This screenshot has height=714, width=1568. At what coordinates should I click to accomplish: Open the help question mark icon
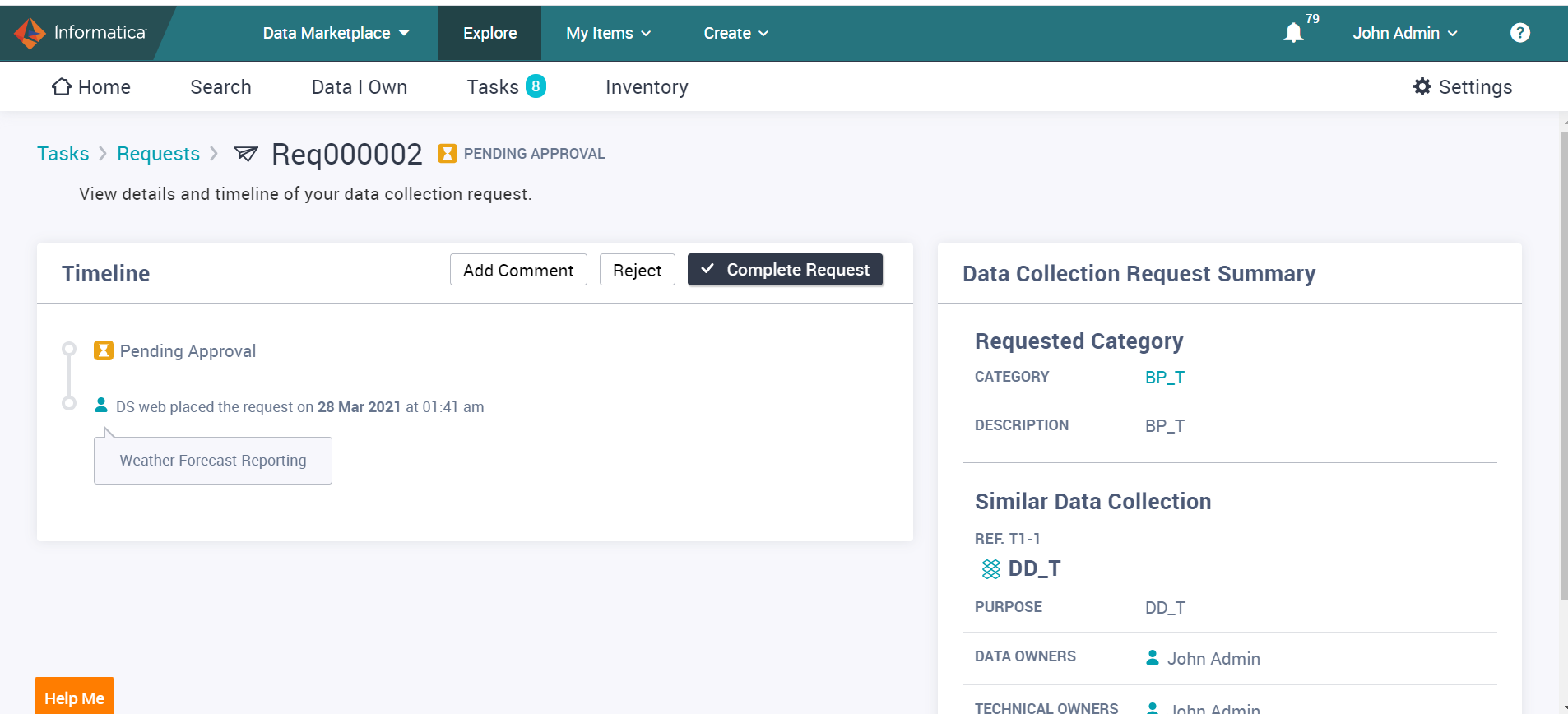(x=1519, y=33)
